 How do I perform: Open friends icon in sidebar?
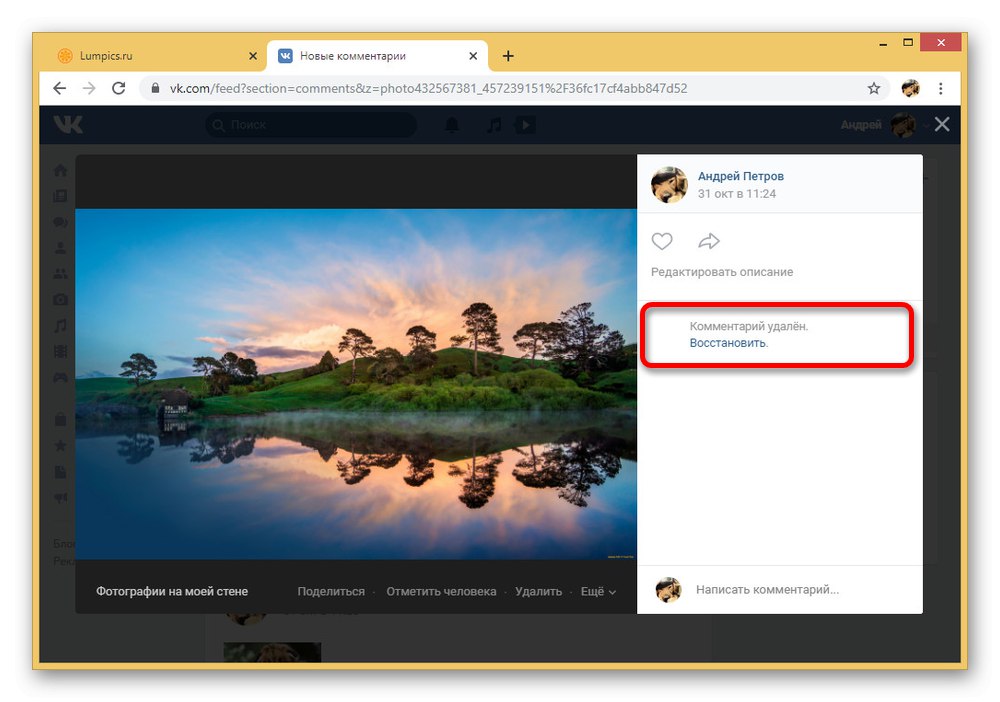pos(61,248)
